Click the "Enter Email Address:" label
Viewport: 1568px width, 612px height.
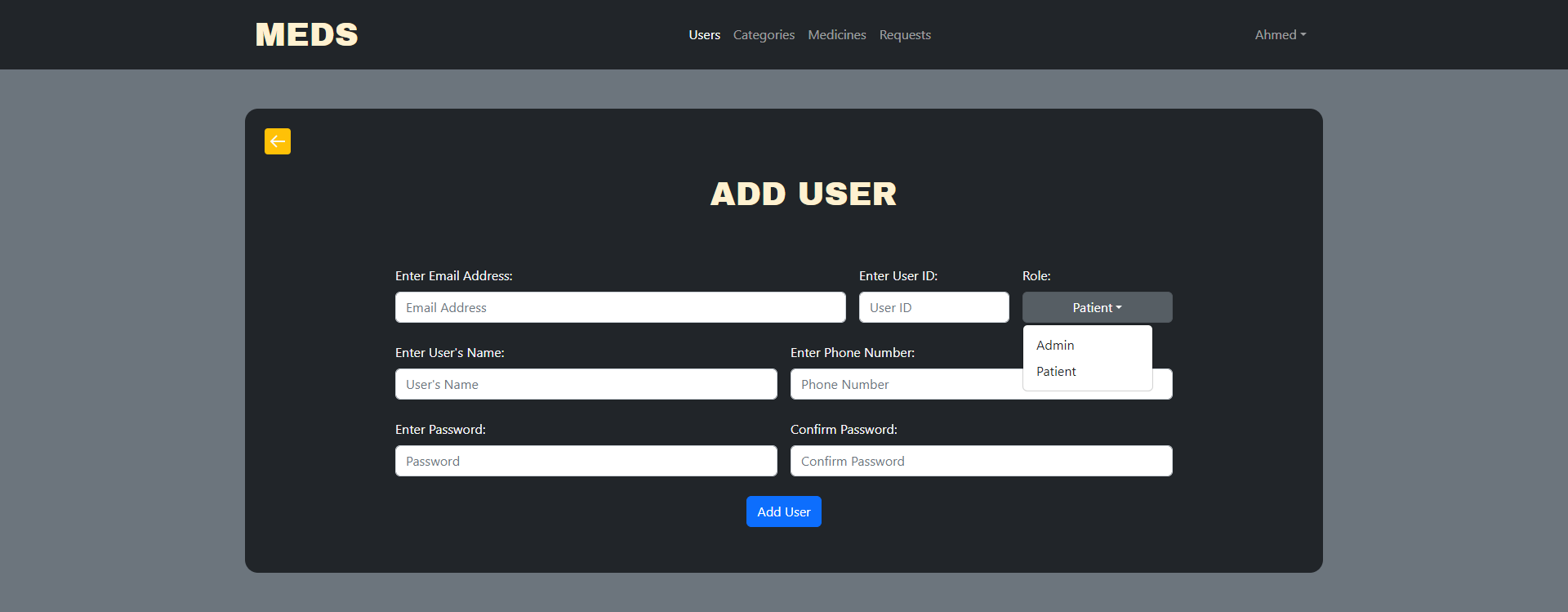[454, 276]
